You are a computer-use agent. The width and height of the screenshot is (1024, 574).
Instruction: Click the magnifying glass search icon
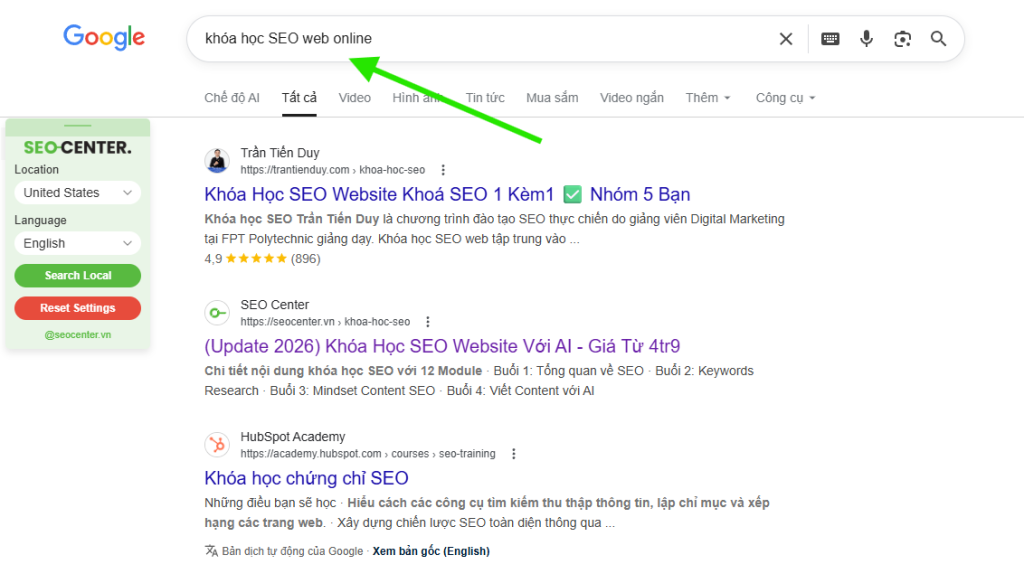click(x=938, y=39)
